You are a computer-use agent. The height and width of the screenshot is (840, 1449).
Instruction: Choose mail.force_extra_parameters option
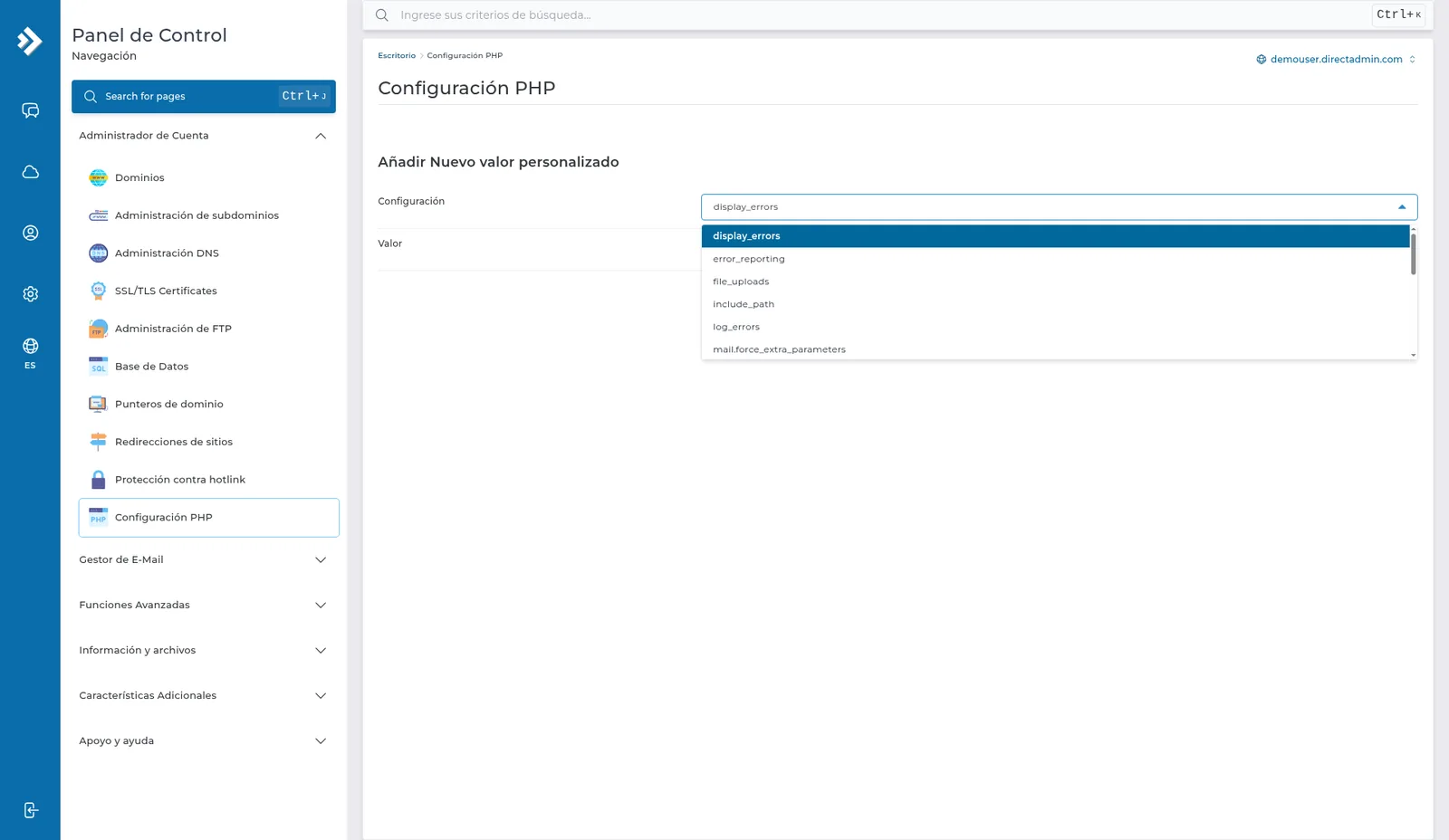click(x=1055, y=349)
